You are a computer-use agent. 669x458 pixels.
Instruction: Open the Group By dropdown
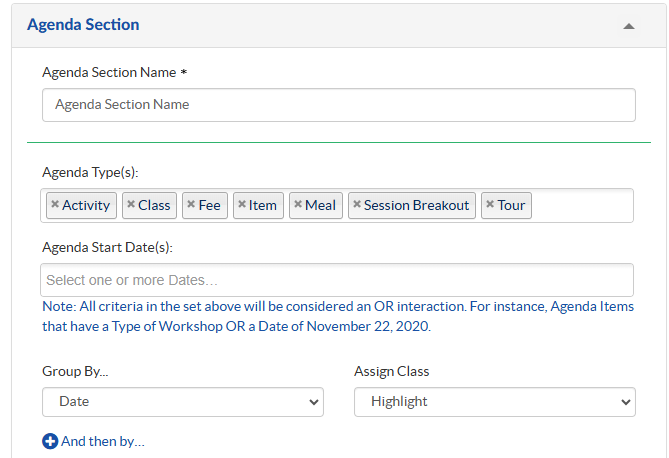[x=182, y=402]
